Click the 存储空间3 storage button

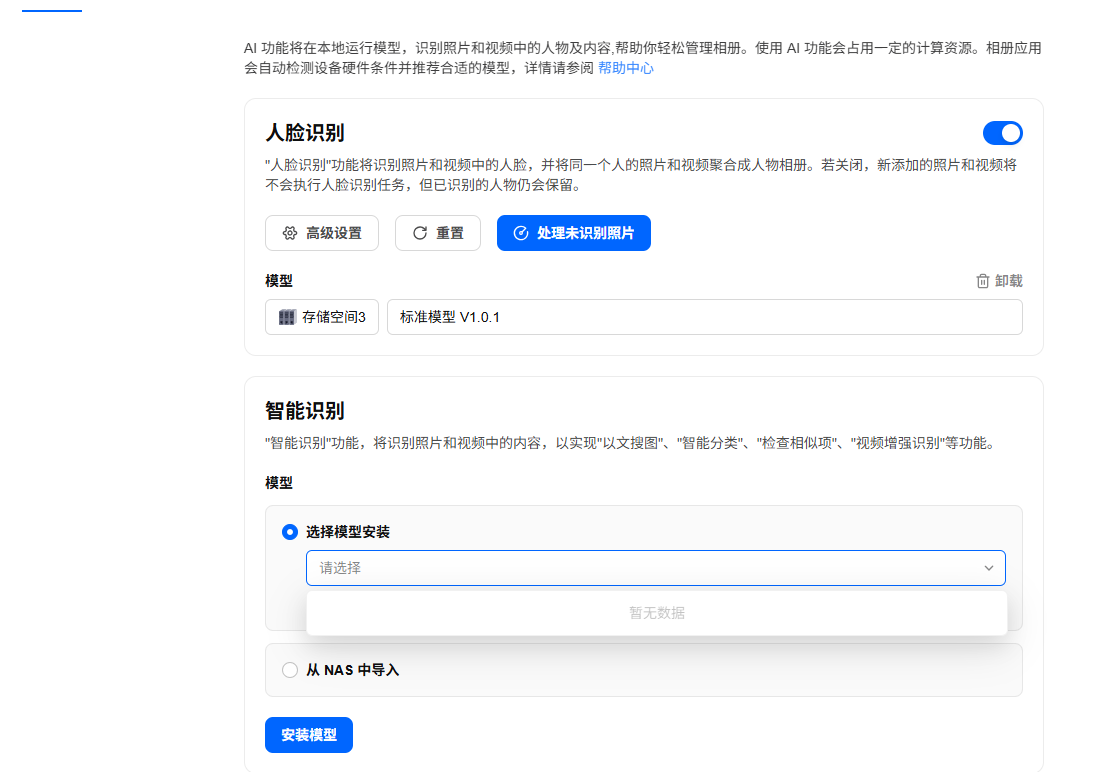click(322, 317)
